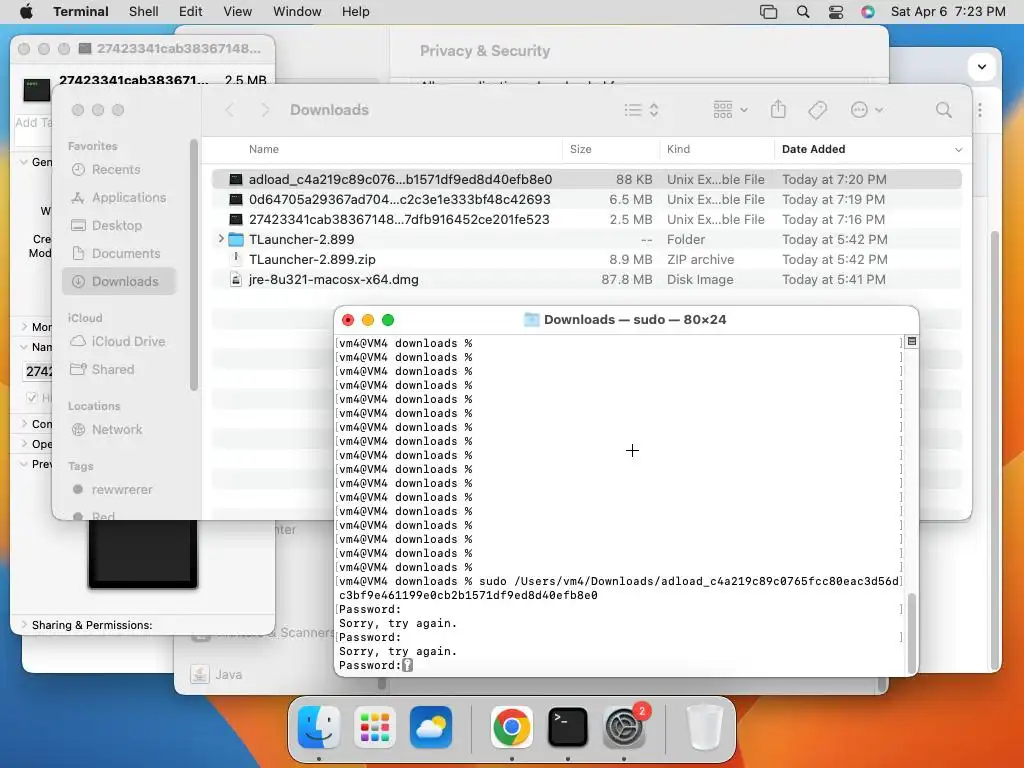Sort files by Size column
Viewport: 1024px width, 768px height.
tap(581, 149)
